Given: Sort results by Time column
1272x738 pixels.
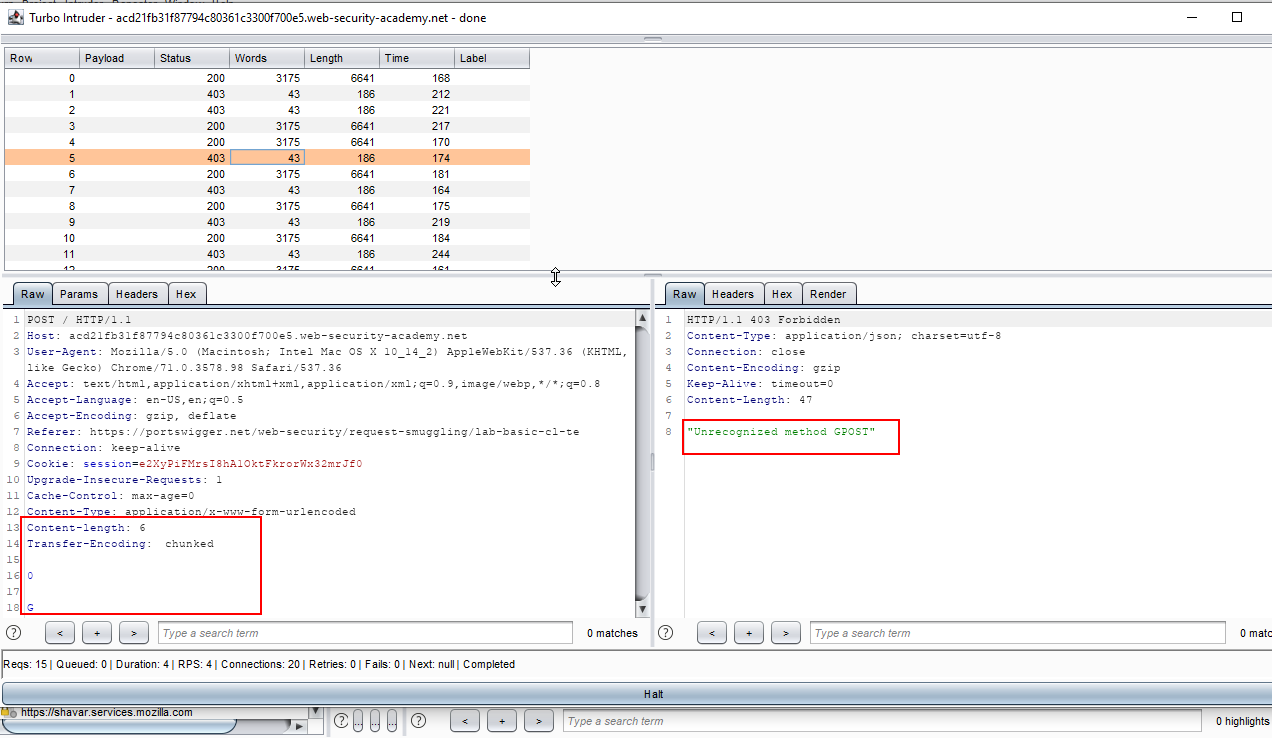Looking at the screenshot, I should click(417, 58).
